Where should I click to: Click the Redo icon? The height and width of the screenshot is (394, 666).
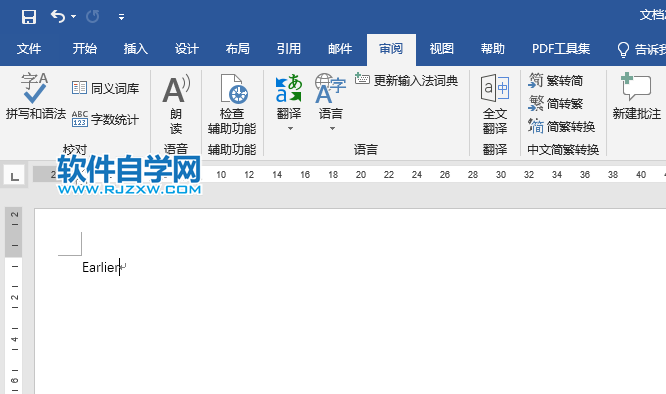[x=93, y=17]
